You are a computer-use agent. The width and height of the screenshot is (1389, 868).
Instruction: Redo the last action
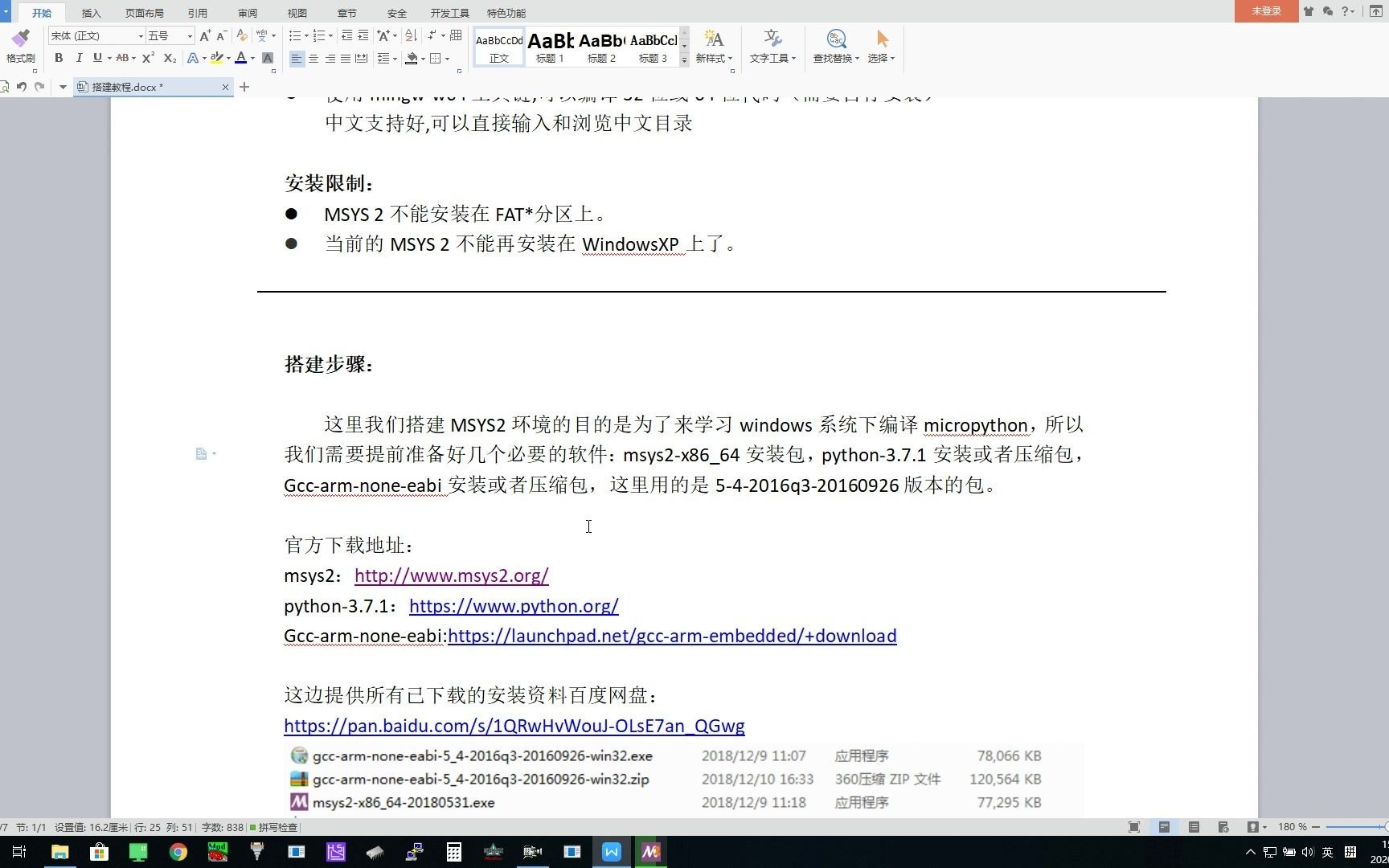39,87
